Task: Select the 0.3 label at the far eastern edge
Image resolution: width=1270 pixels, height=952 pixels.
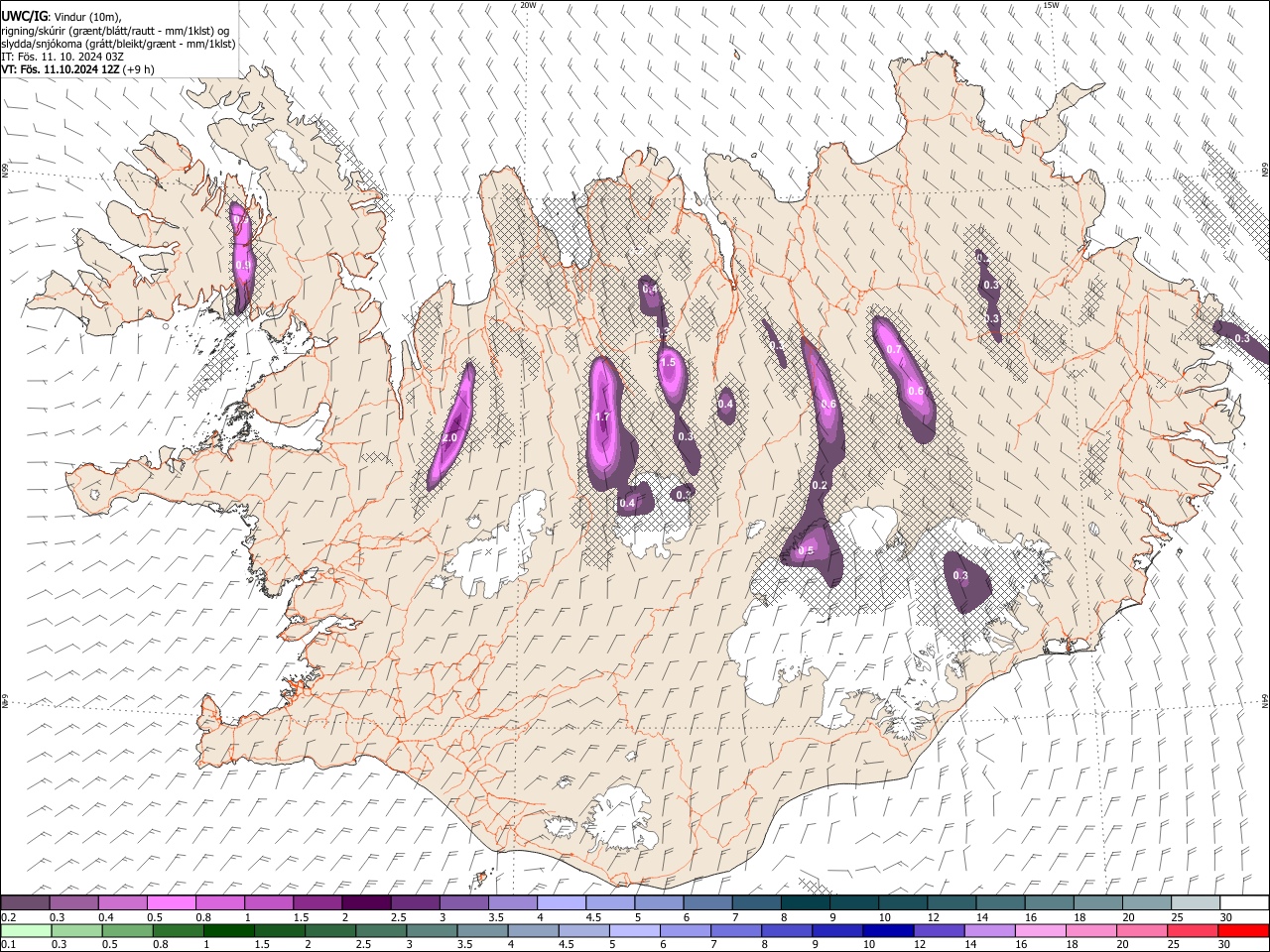Action: point(1242,338)
